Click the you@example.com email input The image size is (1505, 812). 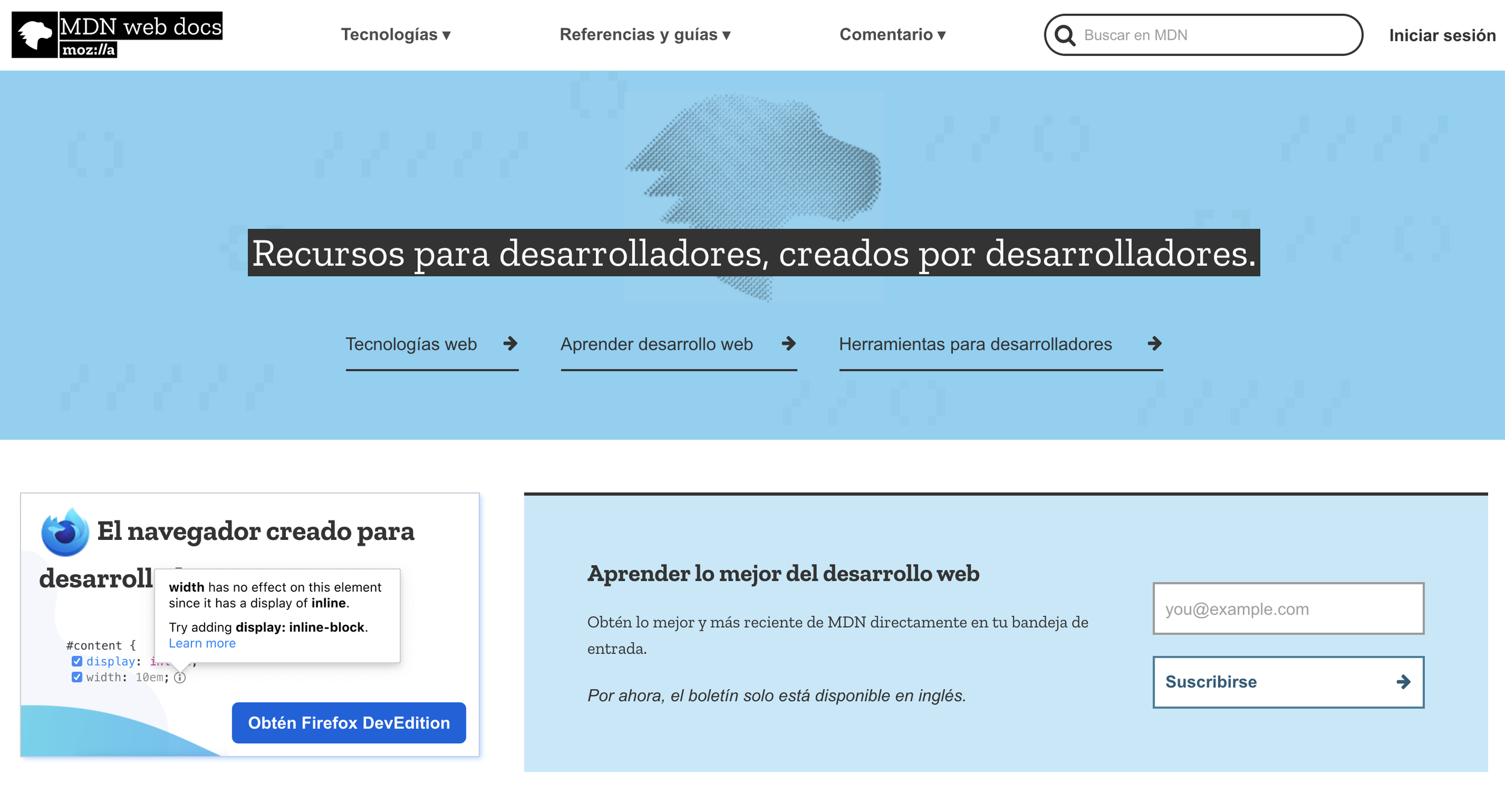coord(1288,609)
